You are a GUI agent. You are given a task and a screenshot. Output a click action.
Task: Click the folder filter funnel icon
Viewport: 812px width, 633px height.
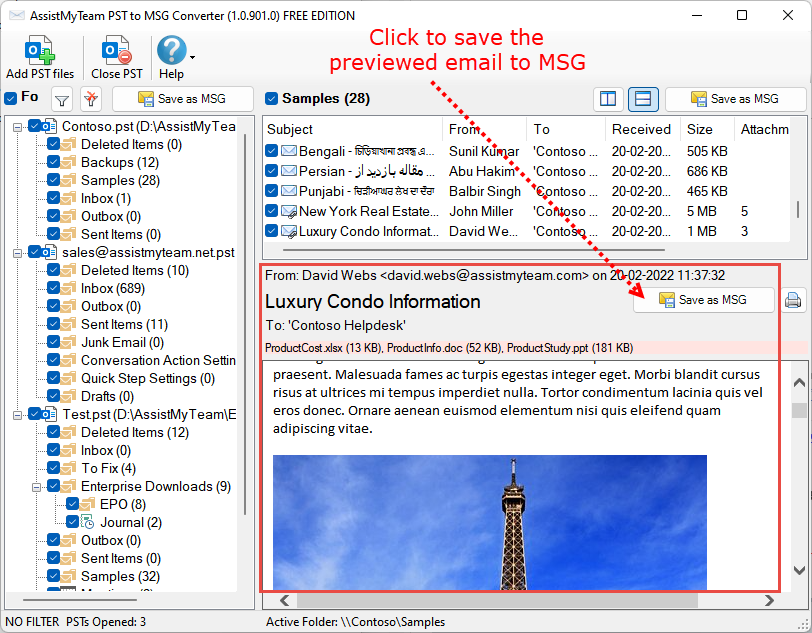pyautogui.click(x=62, y=99)
